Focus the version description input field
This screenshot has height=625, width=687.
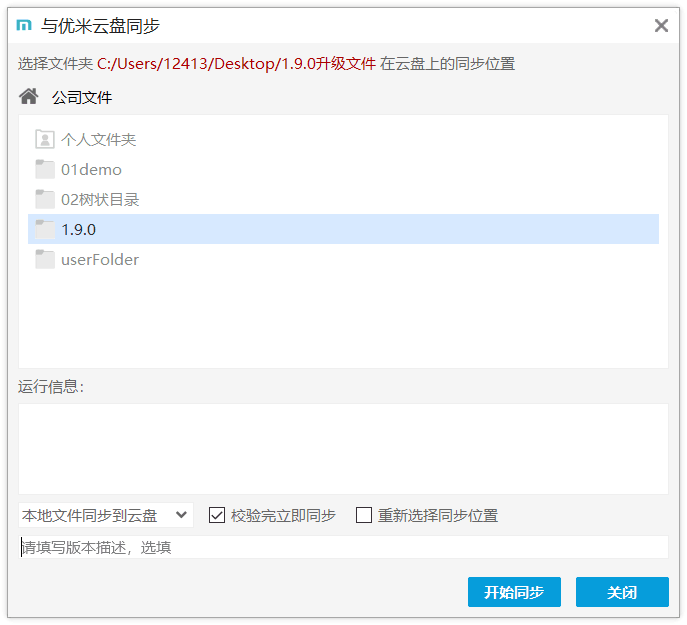(343, 547)
